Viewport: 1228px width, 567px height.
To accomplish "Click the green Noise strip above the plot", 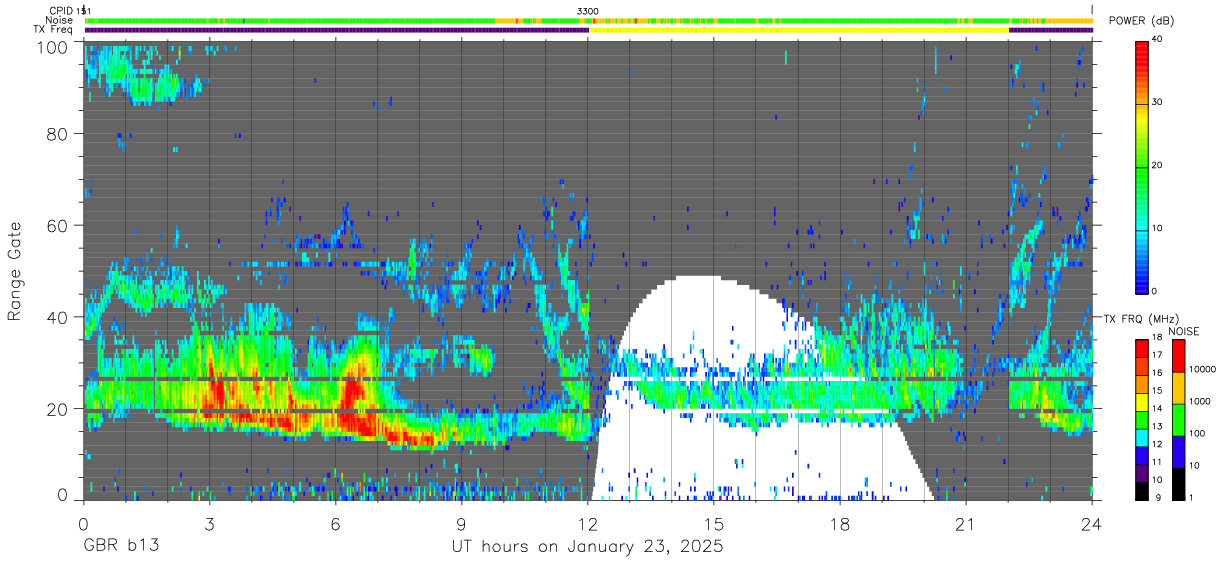I will click(290, 20).
